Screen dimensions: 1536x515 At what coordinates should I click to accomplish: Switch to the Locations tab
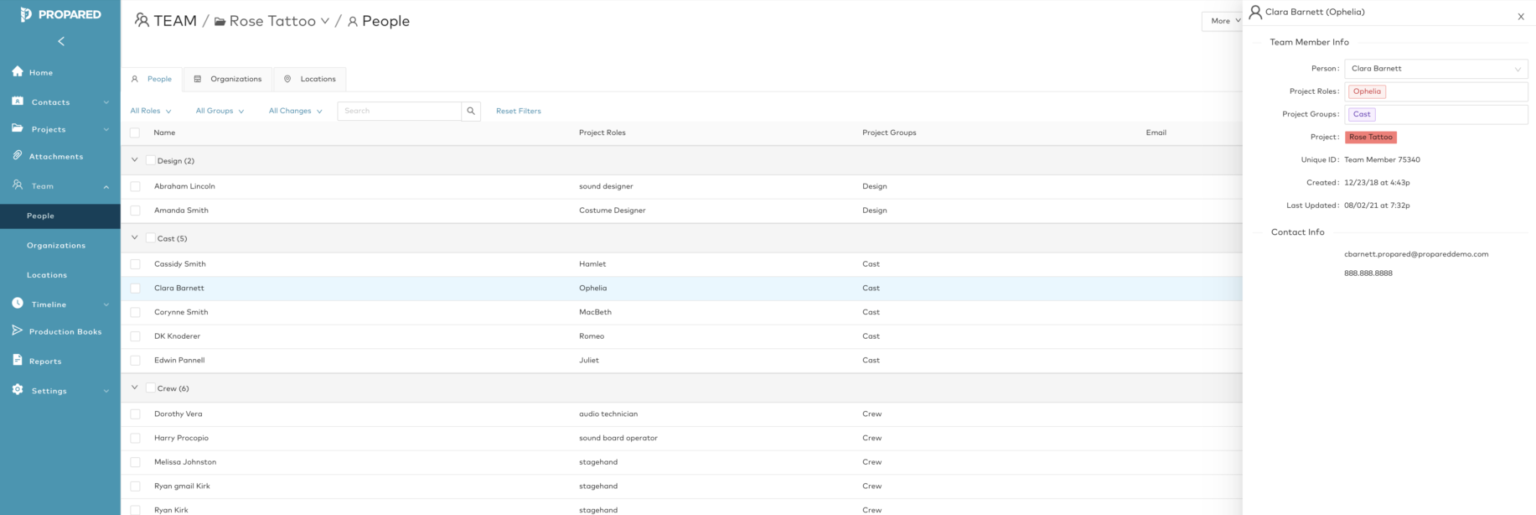[310, 79]
